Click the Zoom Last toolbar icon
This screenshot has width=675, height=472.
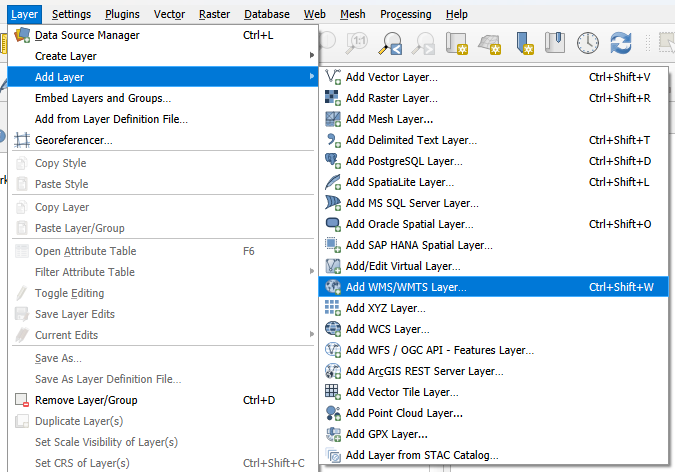tap(392, 43)
